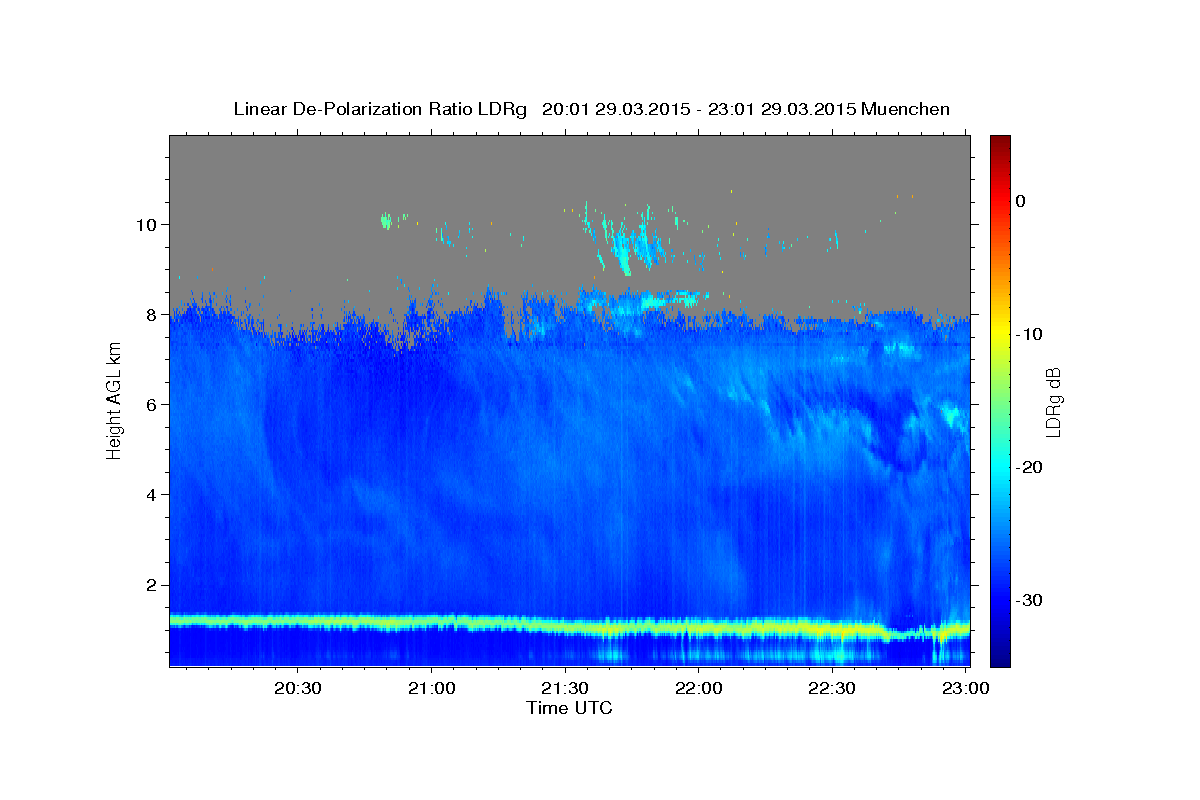Click the '21:30' time tick label
The image size is (1200, 800).
pyautogui.click(x=565, y=689)
